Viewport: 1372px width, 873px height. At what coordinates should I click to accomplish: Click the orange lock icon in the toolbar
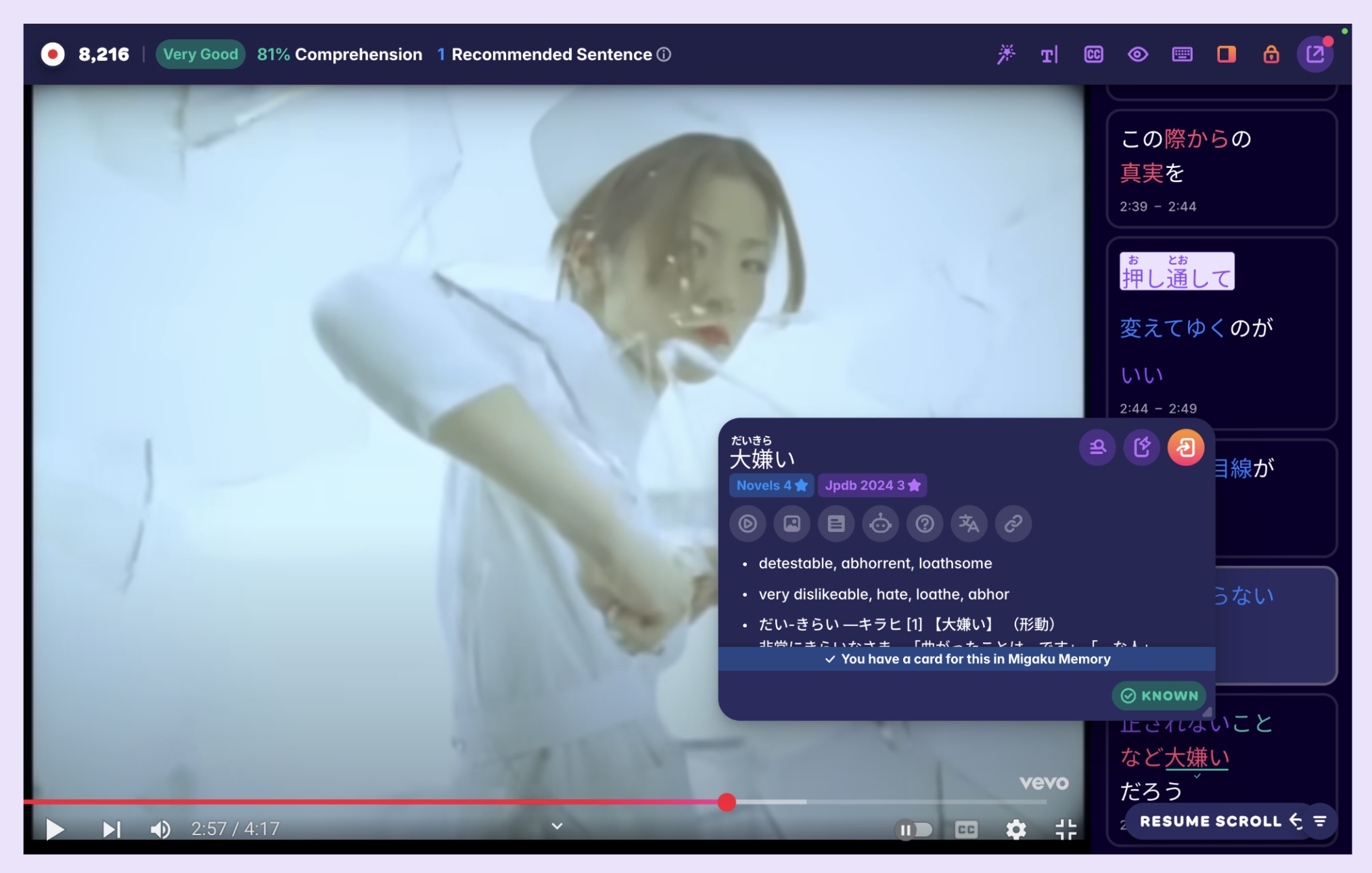[x=1271, y=54]
